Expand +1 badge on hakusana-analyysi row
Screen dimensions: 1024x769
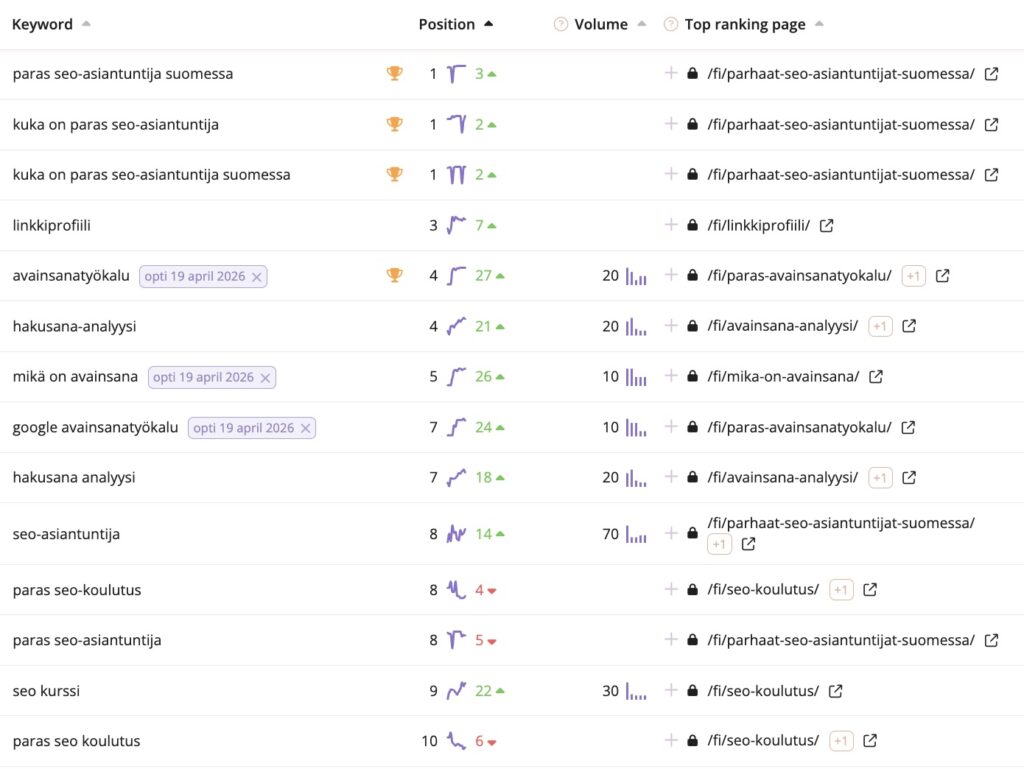pyautogui.click(x=880, y=326)
